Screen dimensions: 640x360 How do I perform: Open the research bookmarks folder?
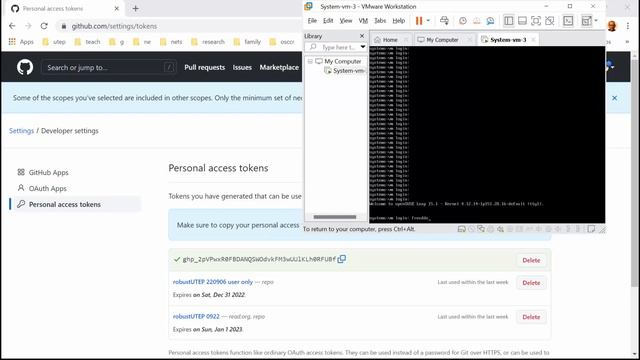point(208,42)
